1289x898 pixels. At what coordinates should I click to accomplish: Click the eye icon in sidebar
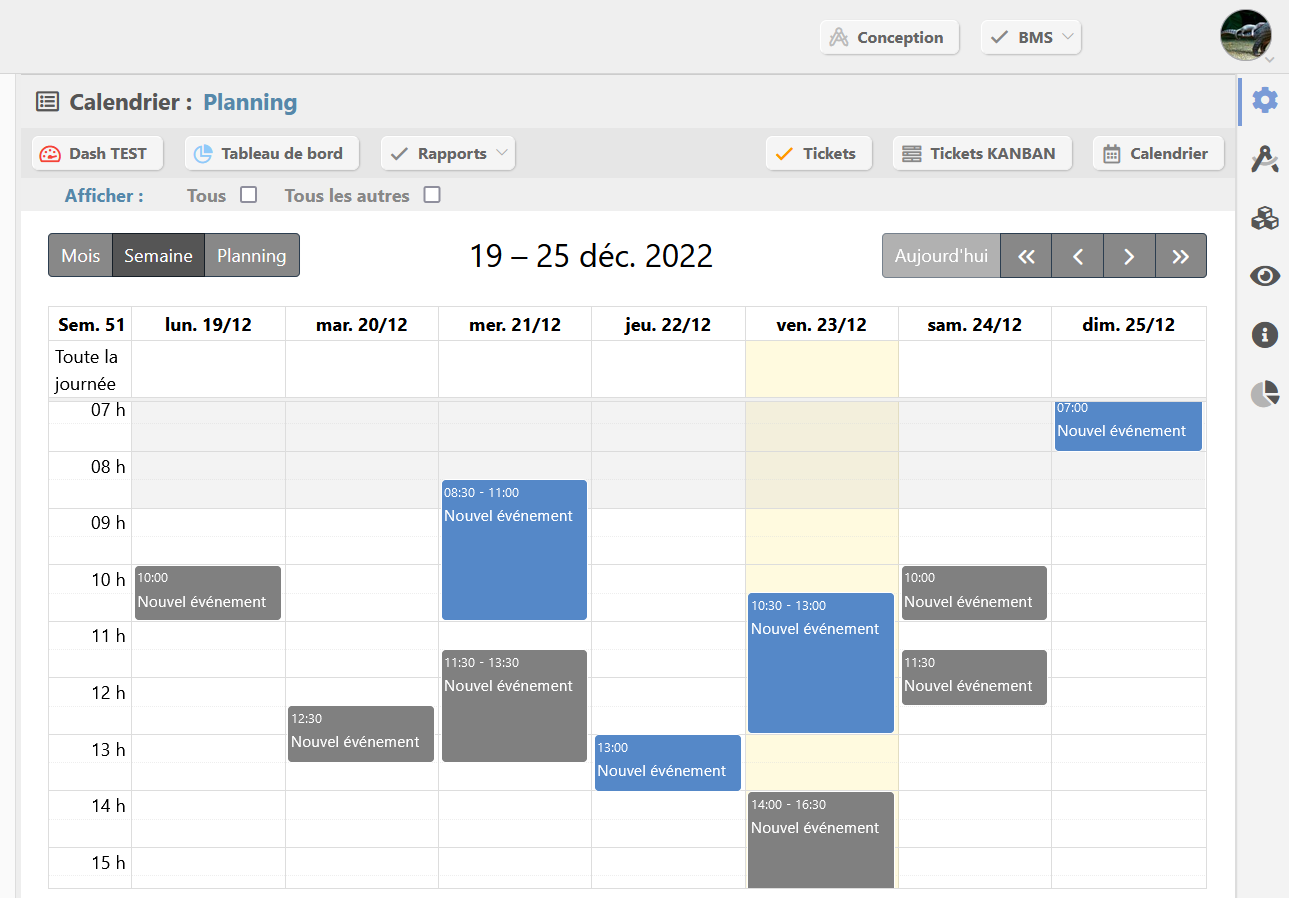pyautogui.click(x=1265, y=276)
